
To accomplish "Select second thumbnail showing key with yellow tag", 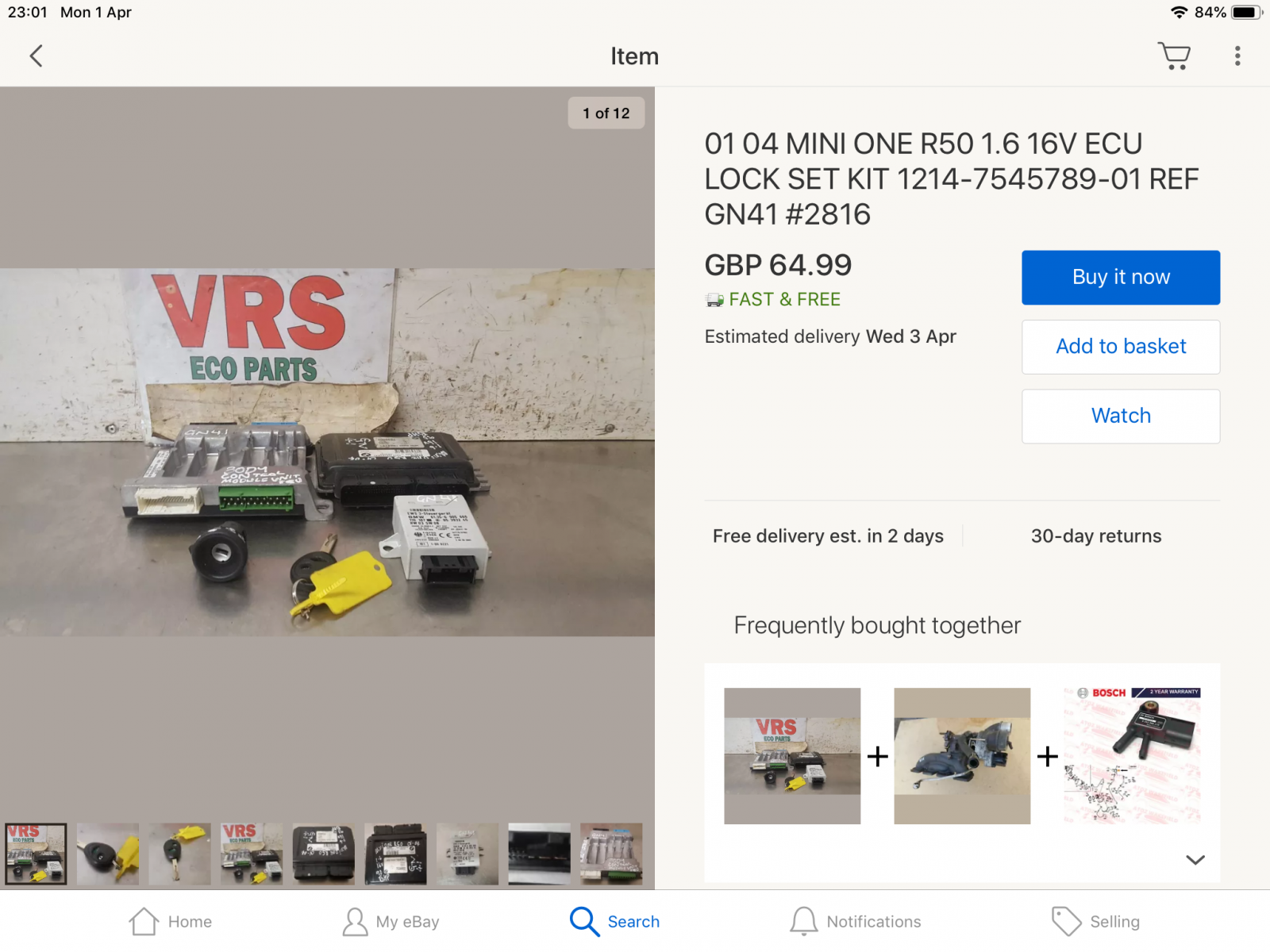I will (x=108, y=854).
